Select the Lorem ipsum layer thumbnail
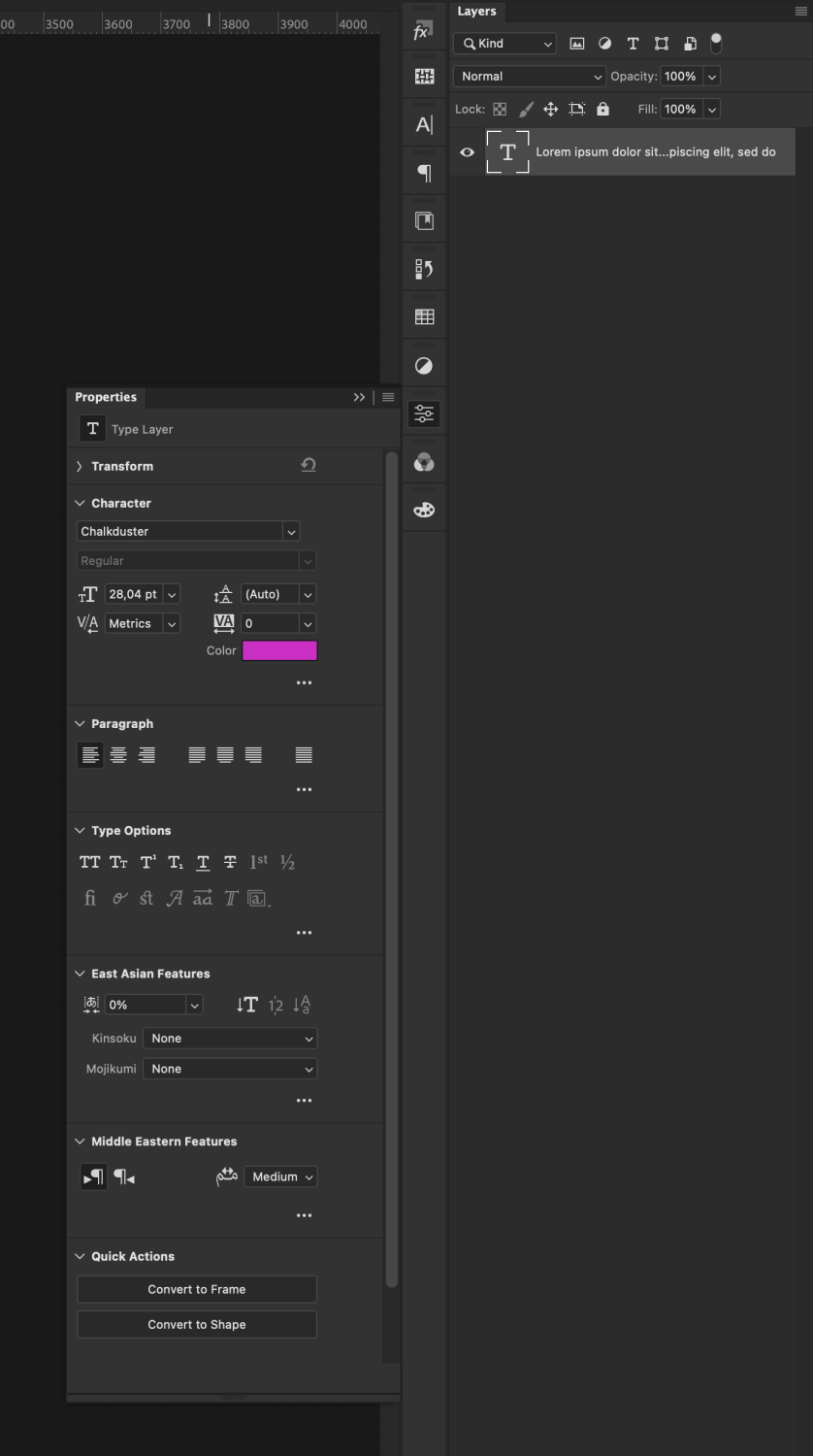Viewport: 813px width, 1456px height. tap(507, 152)
